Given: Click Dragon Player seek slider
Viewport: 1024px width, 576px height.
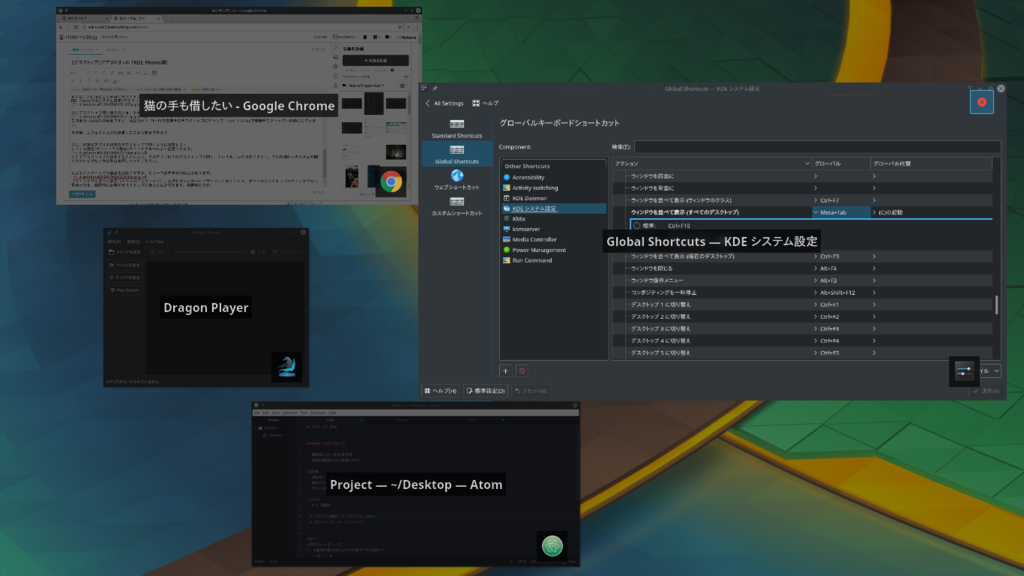Looking at the screenshot, I should click(208, 252).
